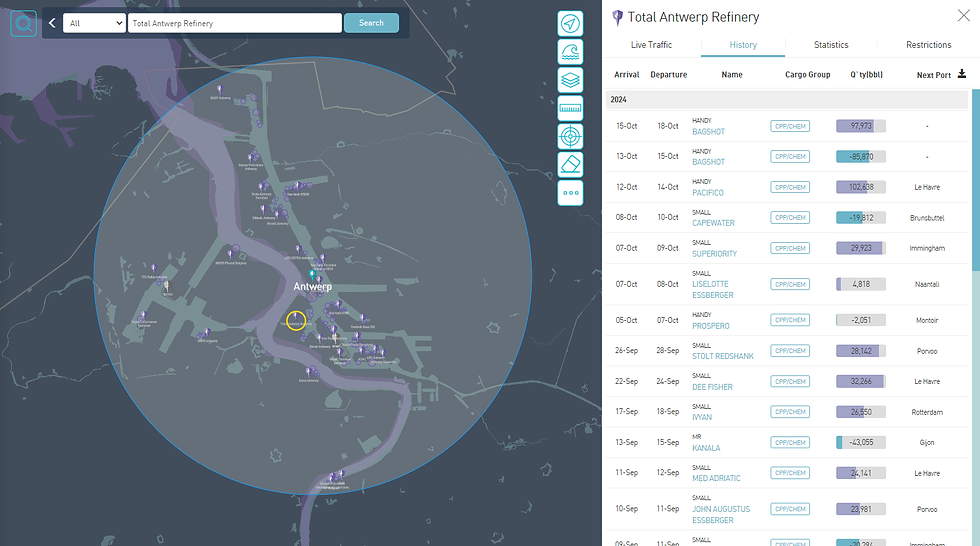
Task: Click the 17-Sep arrival date cell
Action: (626, 412)
